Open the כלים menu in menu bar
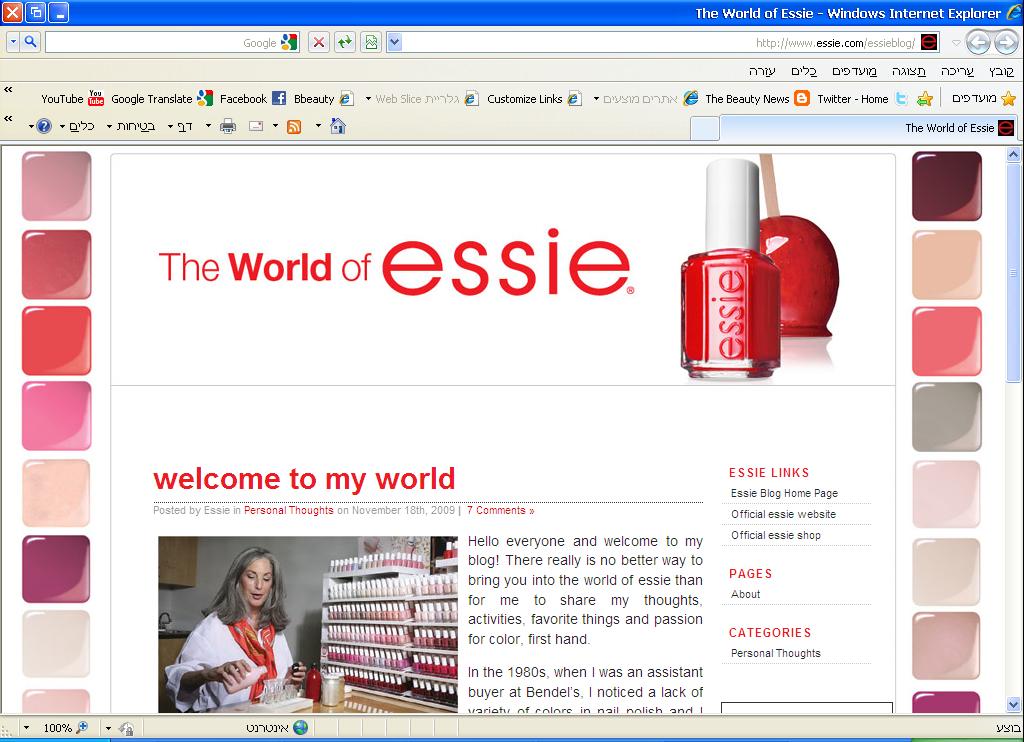The image size is (1024, 742). point(804,71)
